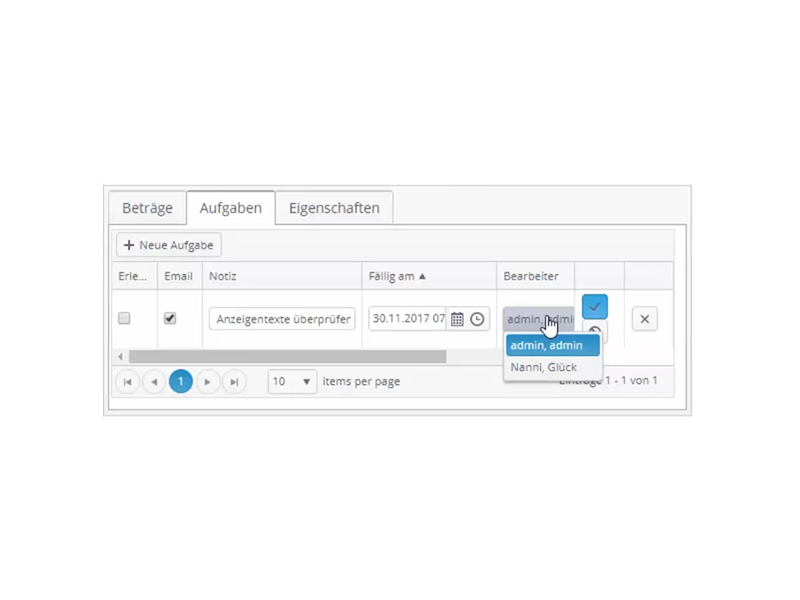800x600 pixels.
Task: Delete the task using the X icon
Action: click(x=644, y=319)
